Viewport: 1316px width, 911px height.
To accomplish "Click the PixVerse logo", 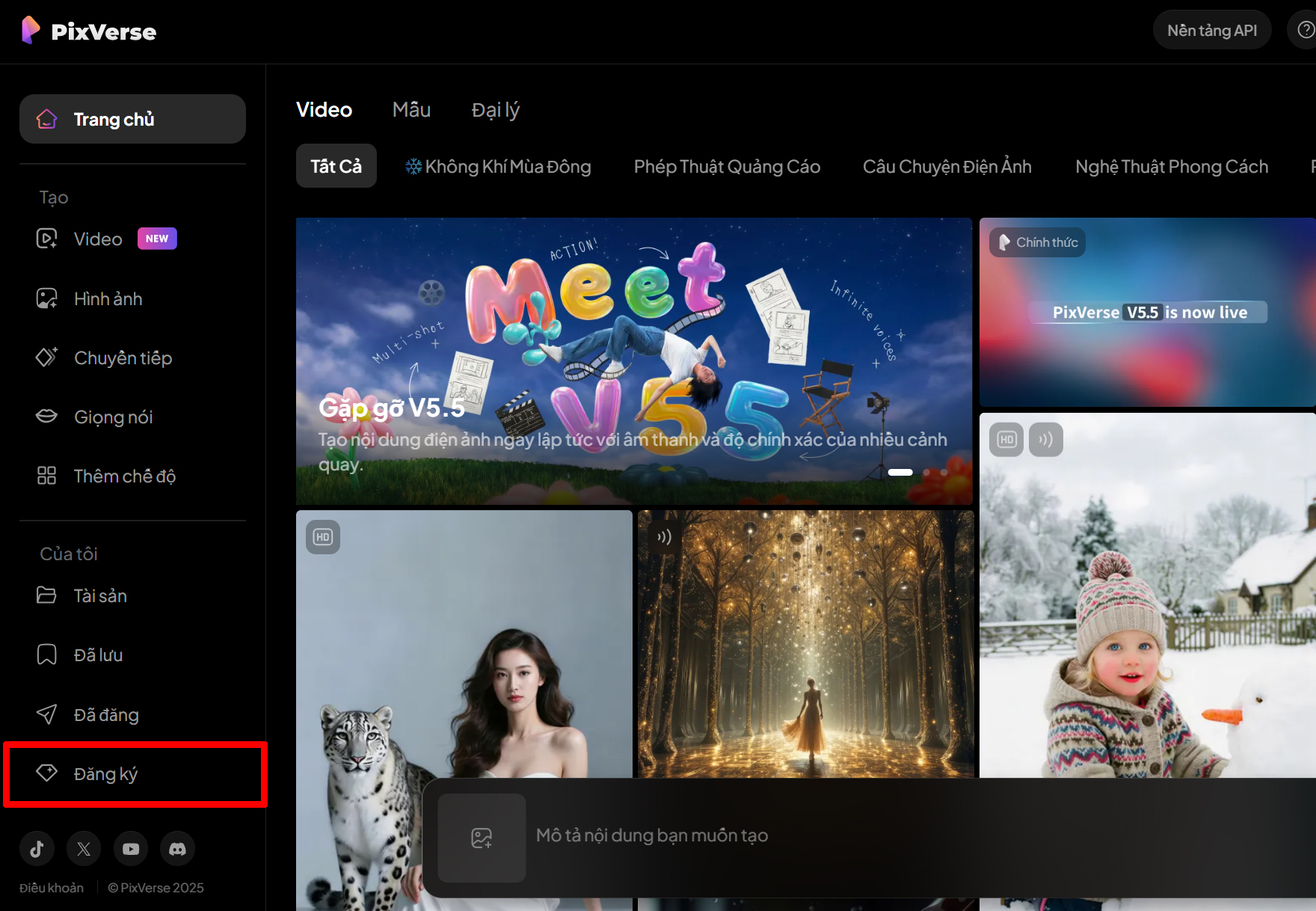I will tap(89, 31).
